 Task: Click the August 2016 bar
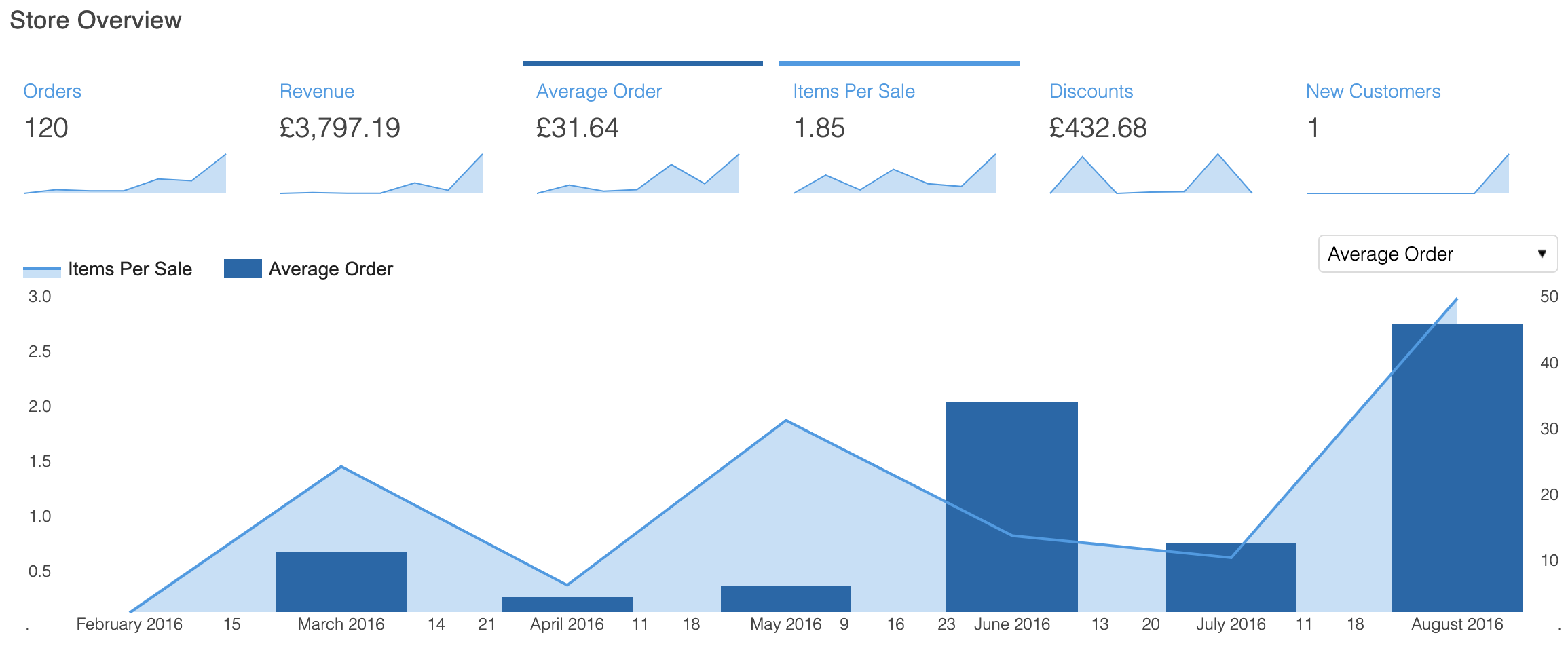click(x=1457, y=468)
